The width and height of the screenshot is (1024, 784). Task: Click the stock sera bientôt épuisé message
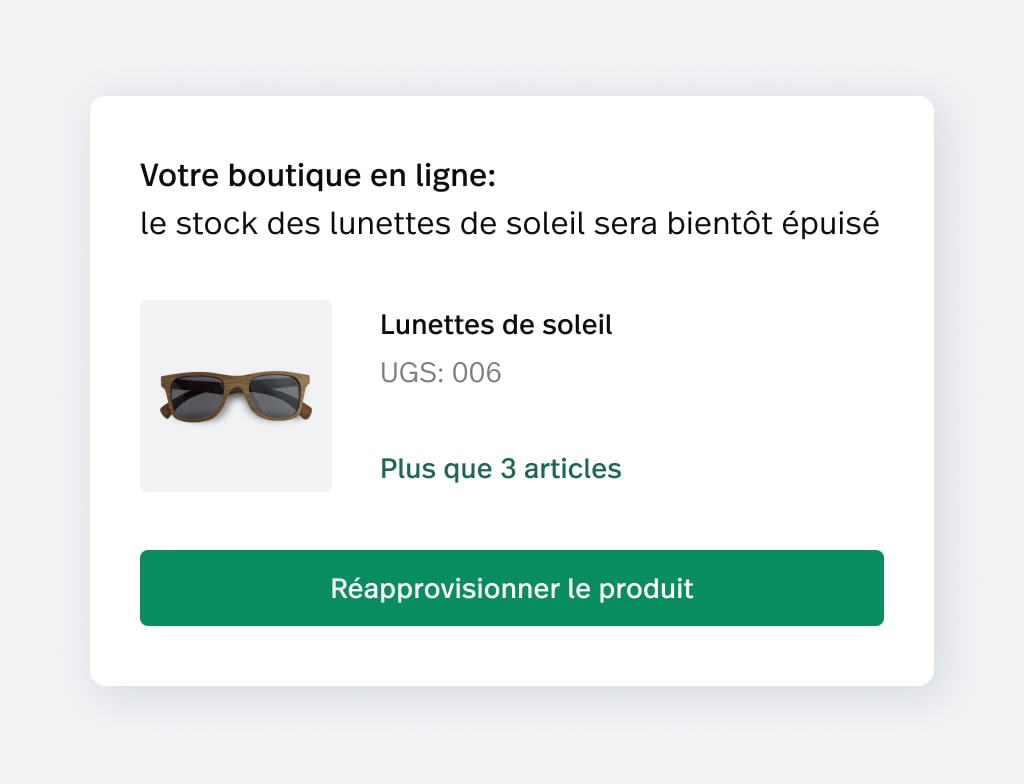pos(510,223)
